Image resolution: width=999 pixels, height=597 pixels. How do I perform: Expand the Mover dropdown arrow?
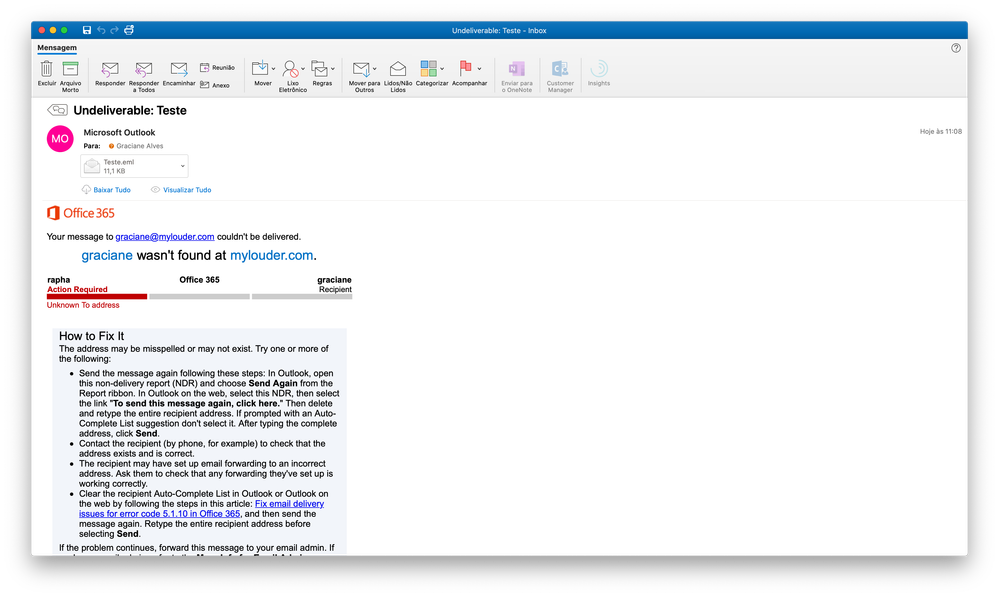273,68
